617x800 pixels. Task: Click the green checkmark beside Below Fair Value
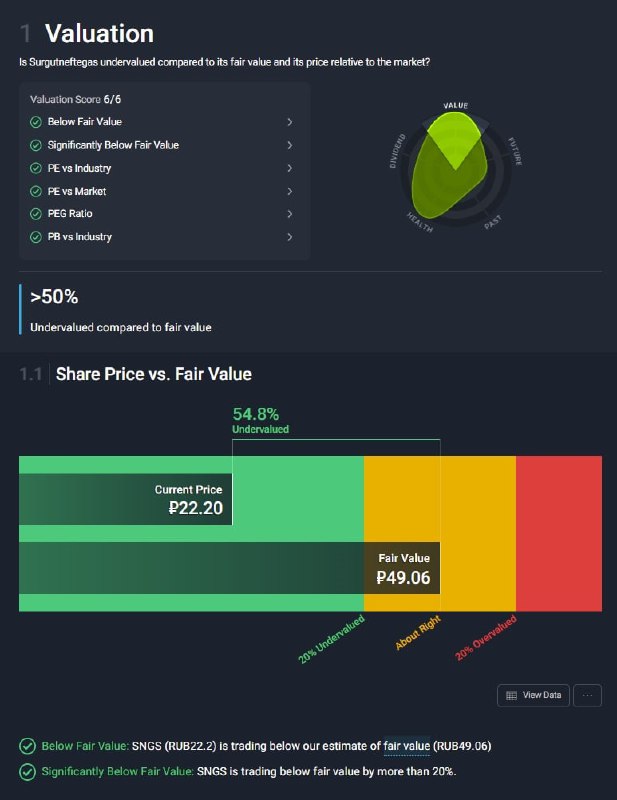click(x=36, y=122)
